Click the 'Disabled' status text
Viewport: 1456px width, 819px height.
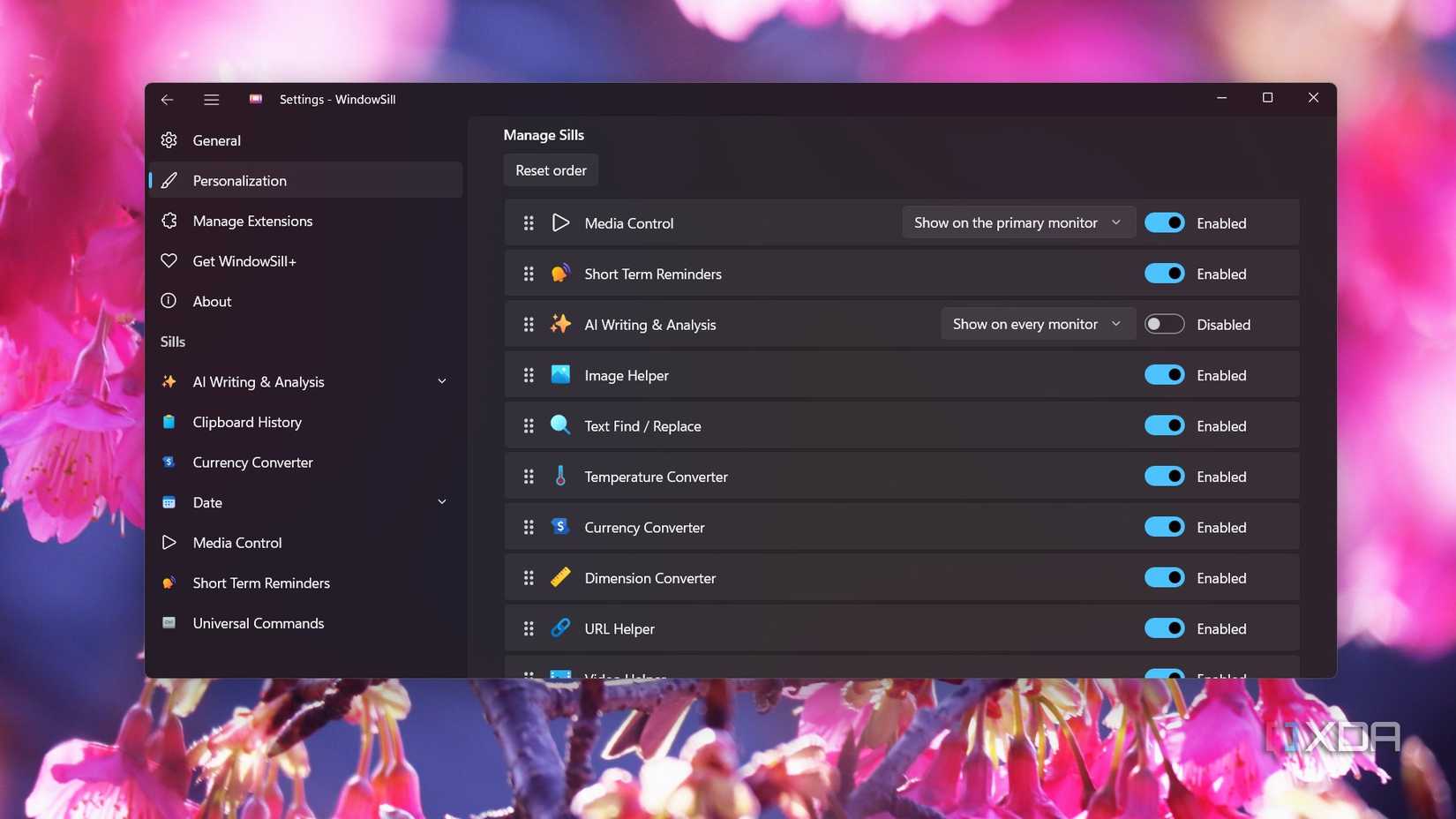pos(1223,325)
